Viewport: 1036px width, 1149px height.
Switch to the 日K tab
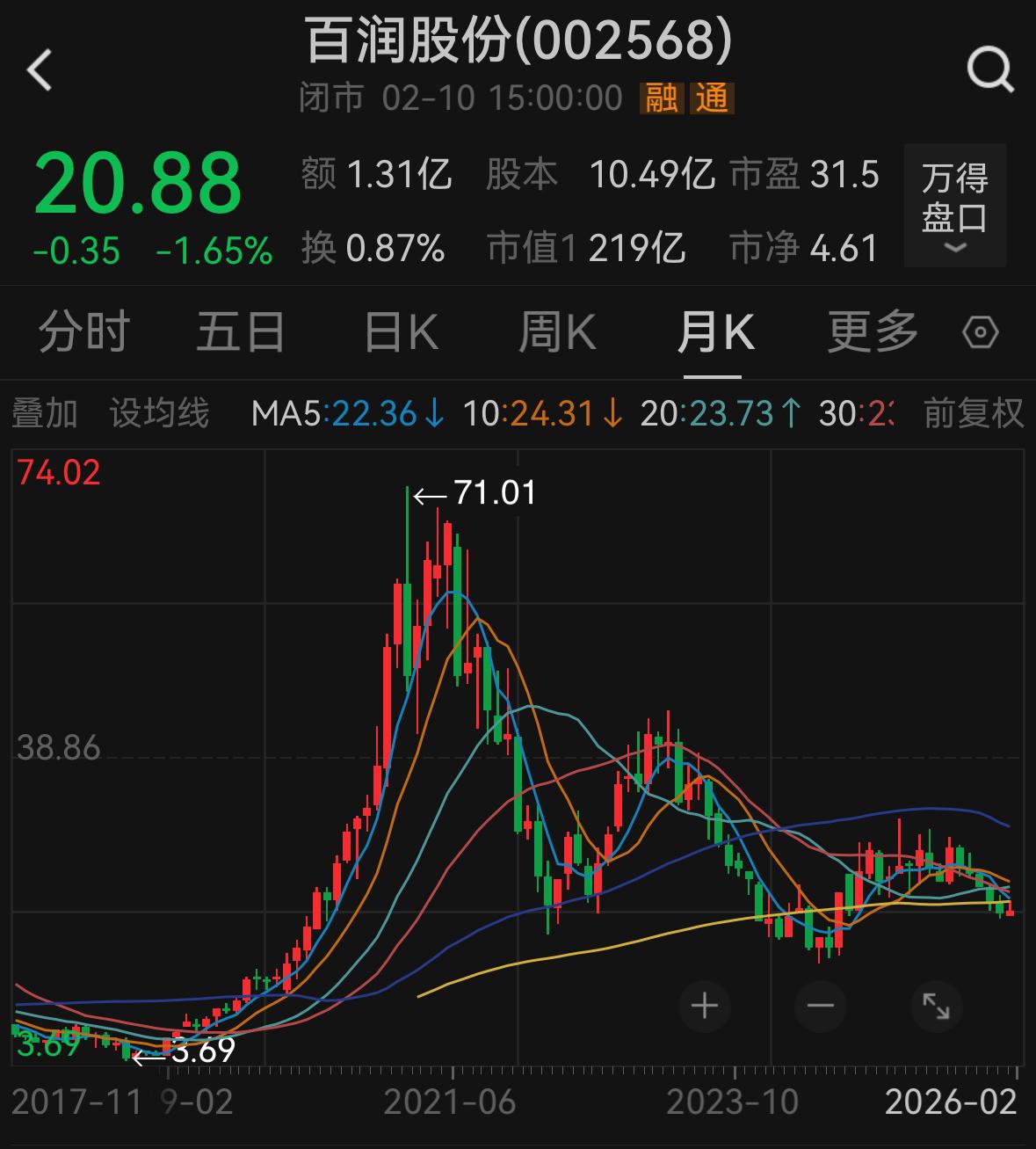pyautogui.click(x=401, y=333)
